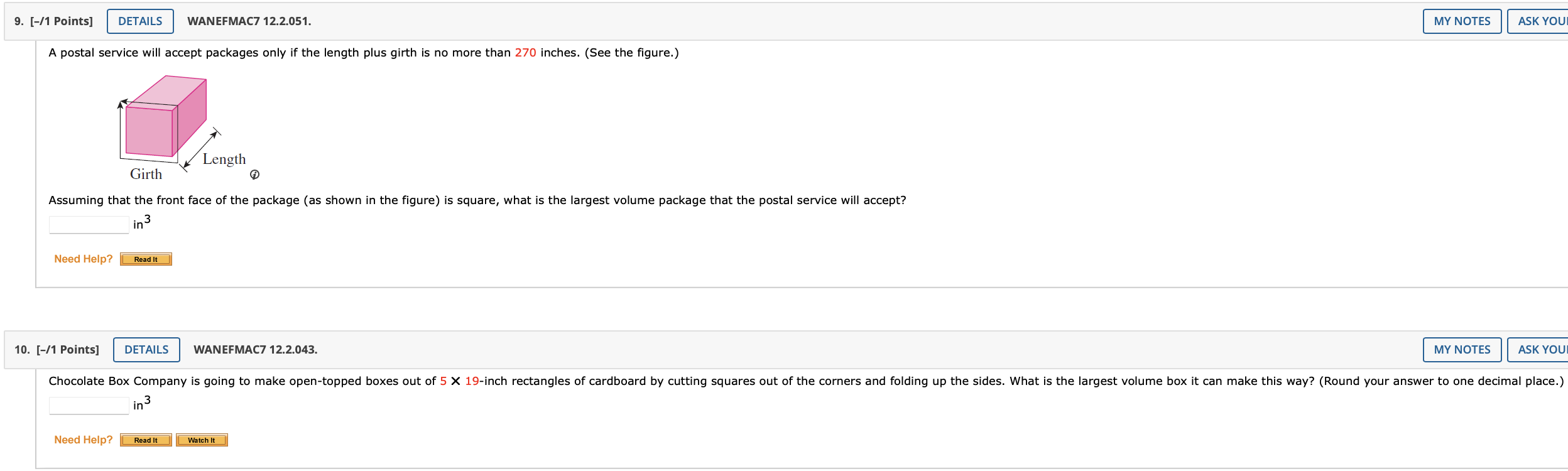Select the answer box for the postal package volume

pyautogui.click(x=88, y=224)
